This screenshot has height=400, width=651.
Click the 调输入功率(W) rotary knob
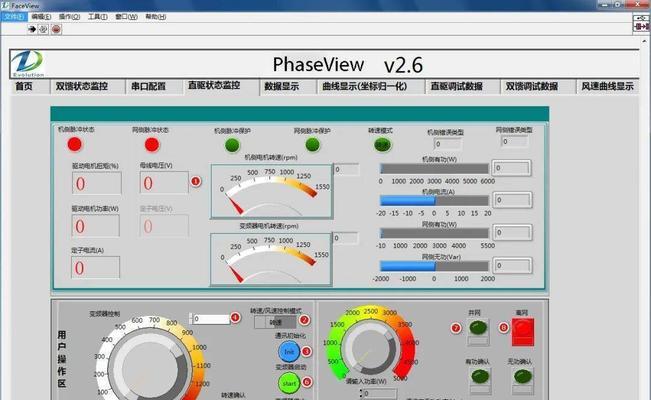(x=370, y=347)
